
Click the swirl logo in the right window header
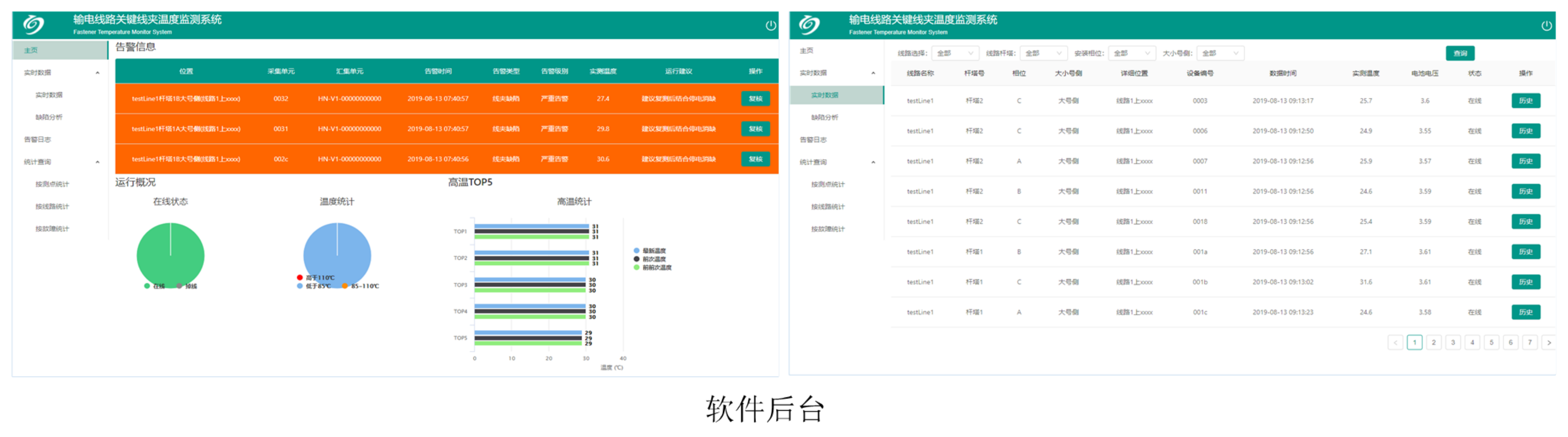809,25
